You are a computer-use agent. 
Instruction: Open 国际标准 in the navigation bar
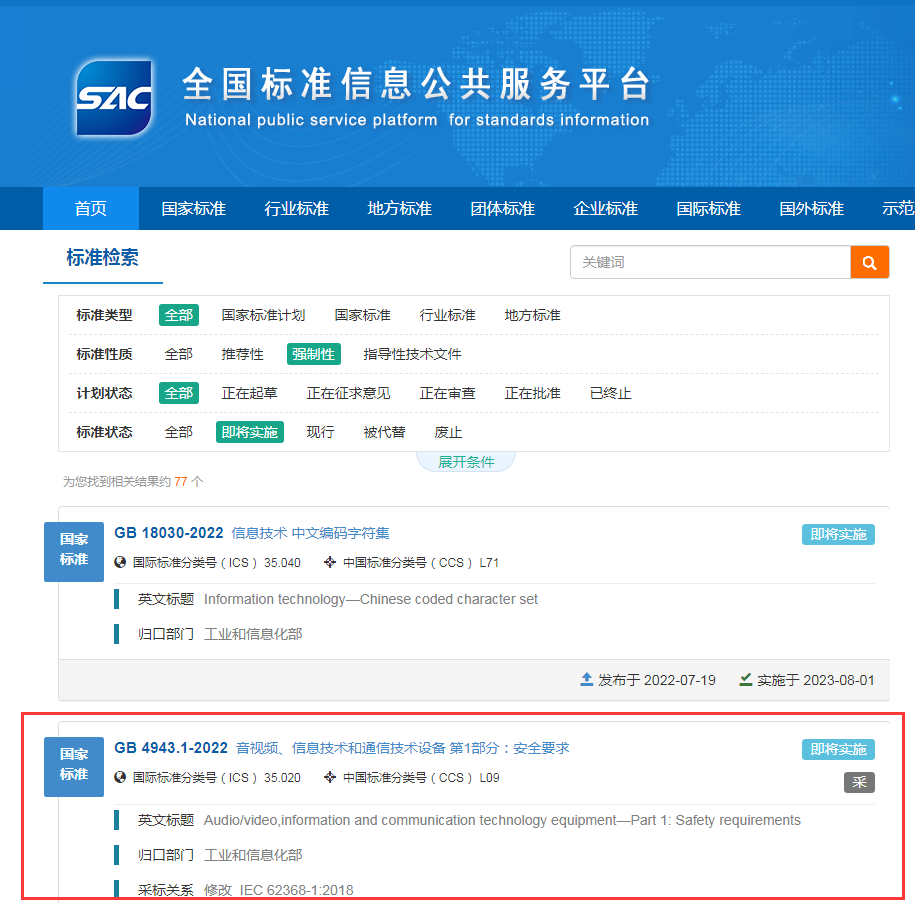(708, 208)
